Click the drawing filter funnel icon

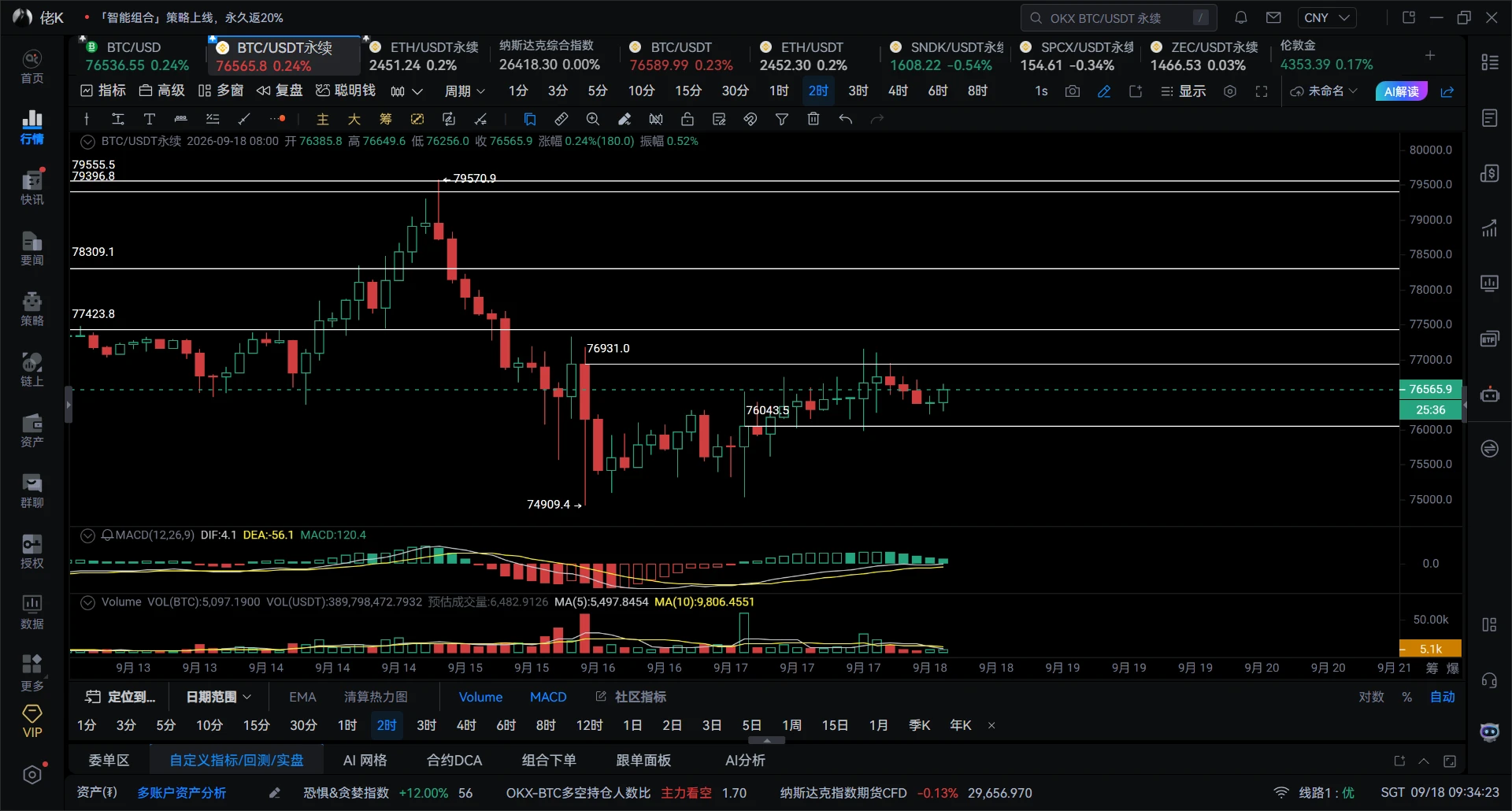(782, 119)
